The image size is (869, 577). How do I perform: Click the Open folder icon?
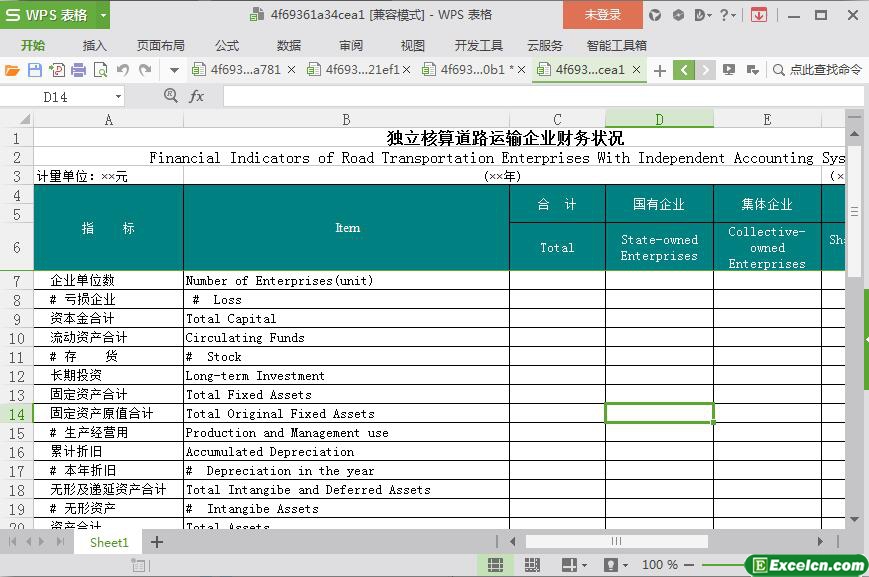coord(12,70)
